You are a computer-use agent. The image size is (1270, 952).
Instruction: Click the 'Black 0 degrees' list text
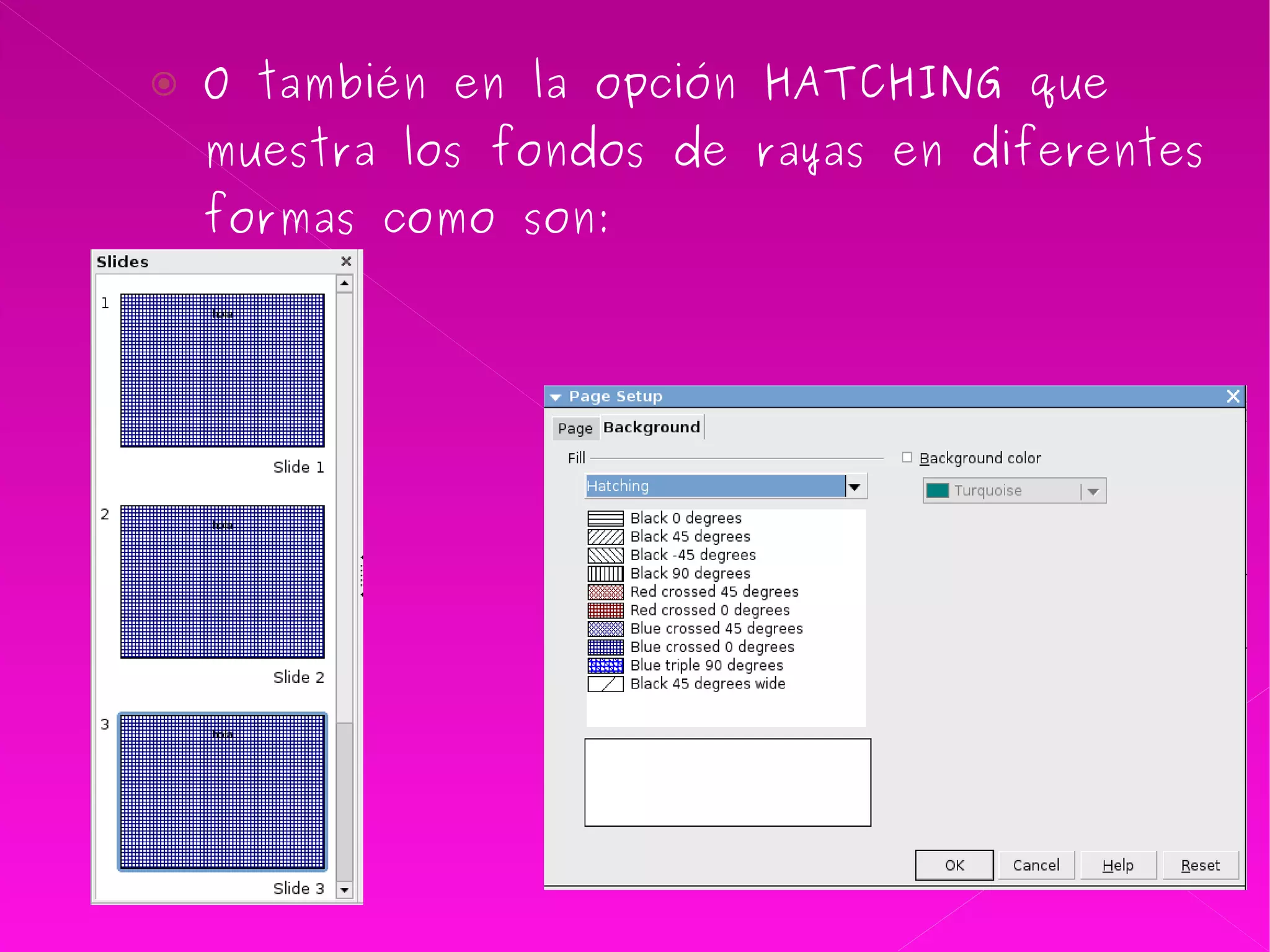[686, 518]
